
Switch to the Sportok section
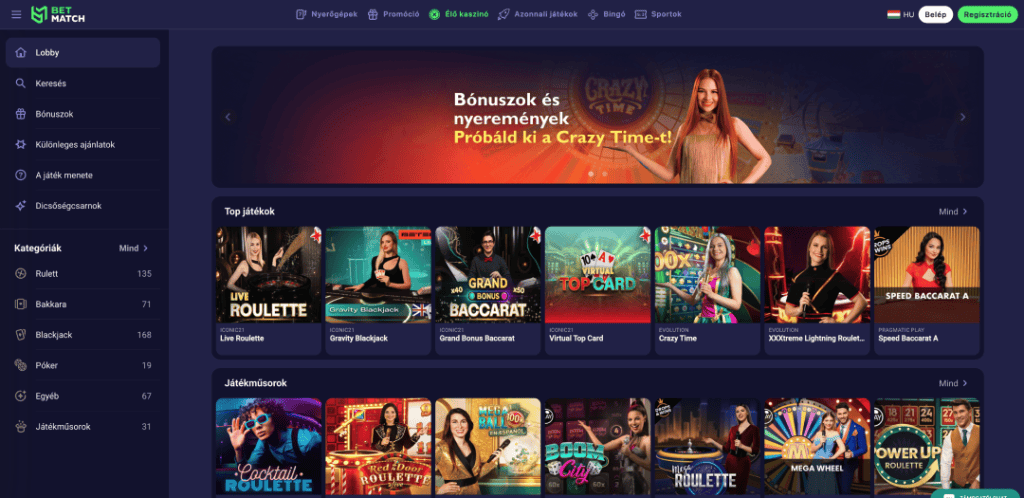pos(658,14)
